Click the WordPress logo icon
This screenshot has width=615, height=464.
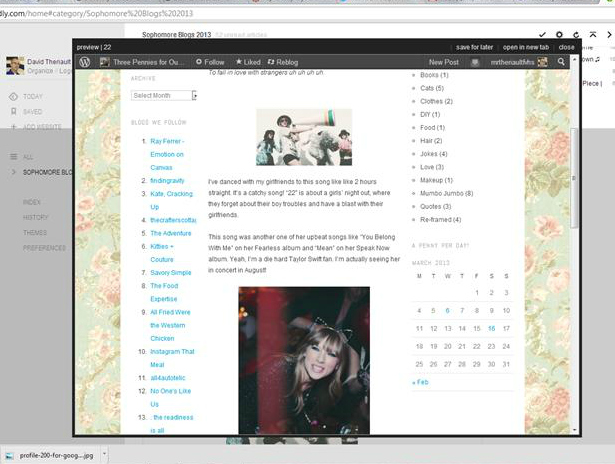tap(86, 62)
